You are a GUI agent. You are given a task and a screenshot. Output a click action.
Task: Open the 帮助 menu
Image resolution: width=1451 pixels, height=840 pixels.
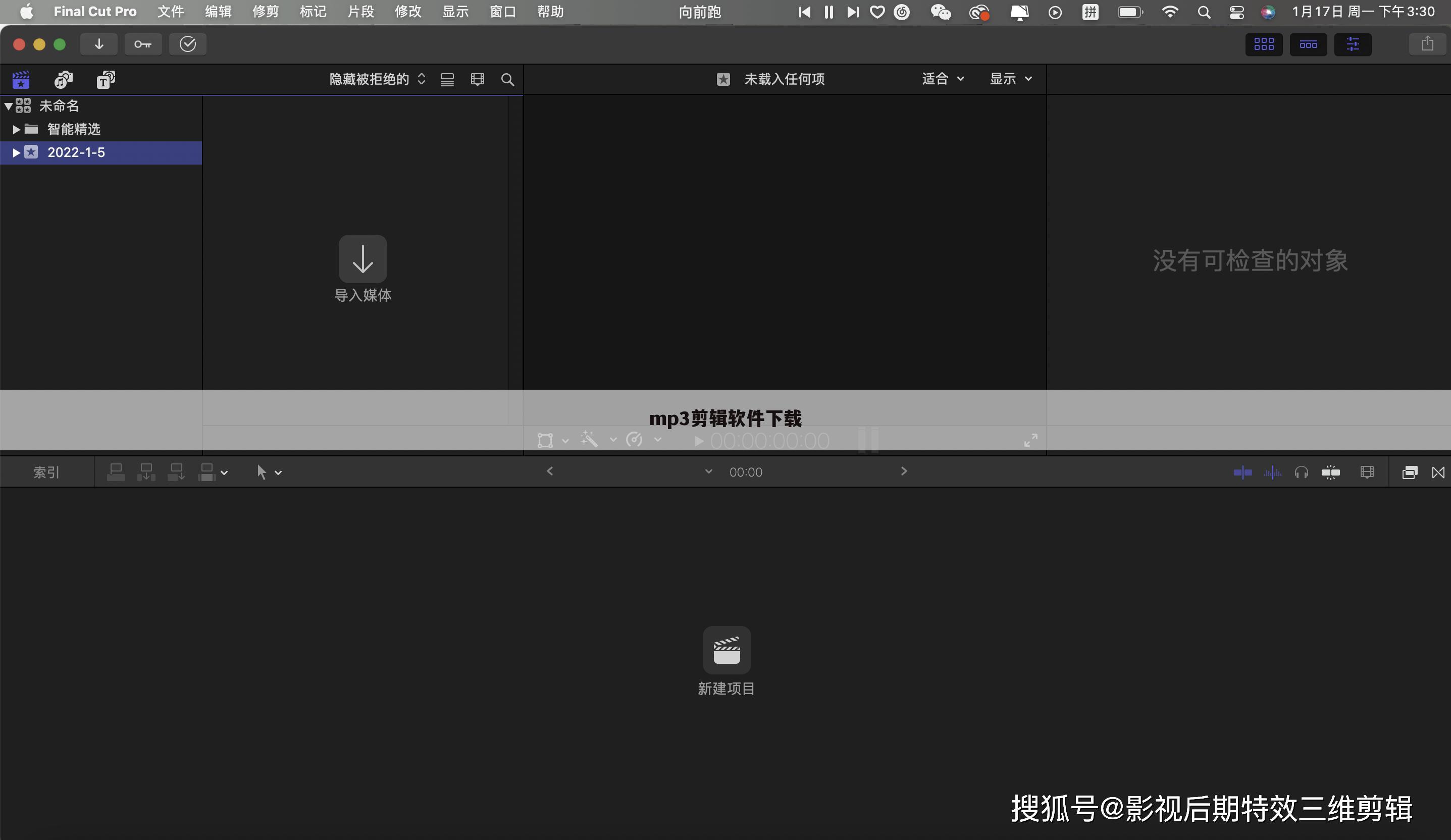pyautogui.click(x=550, y=12)
